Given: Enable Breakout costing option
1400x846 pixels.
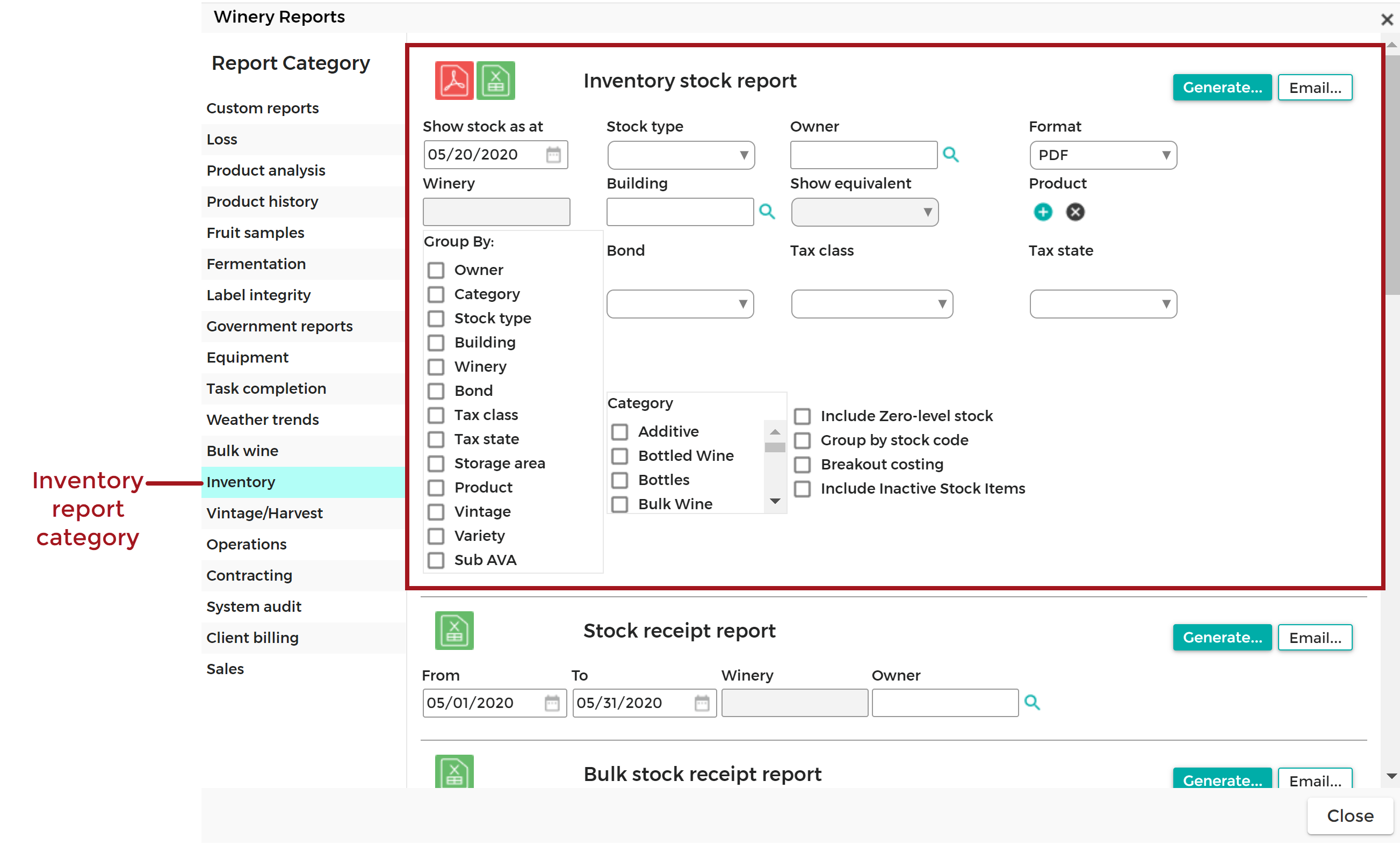Looking at the screenshot, I should [802, 464].
